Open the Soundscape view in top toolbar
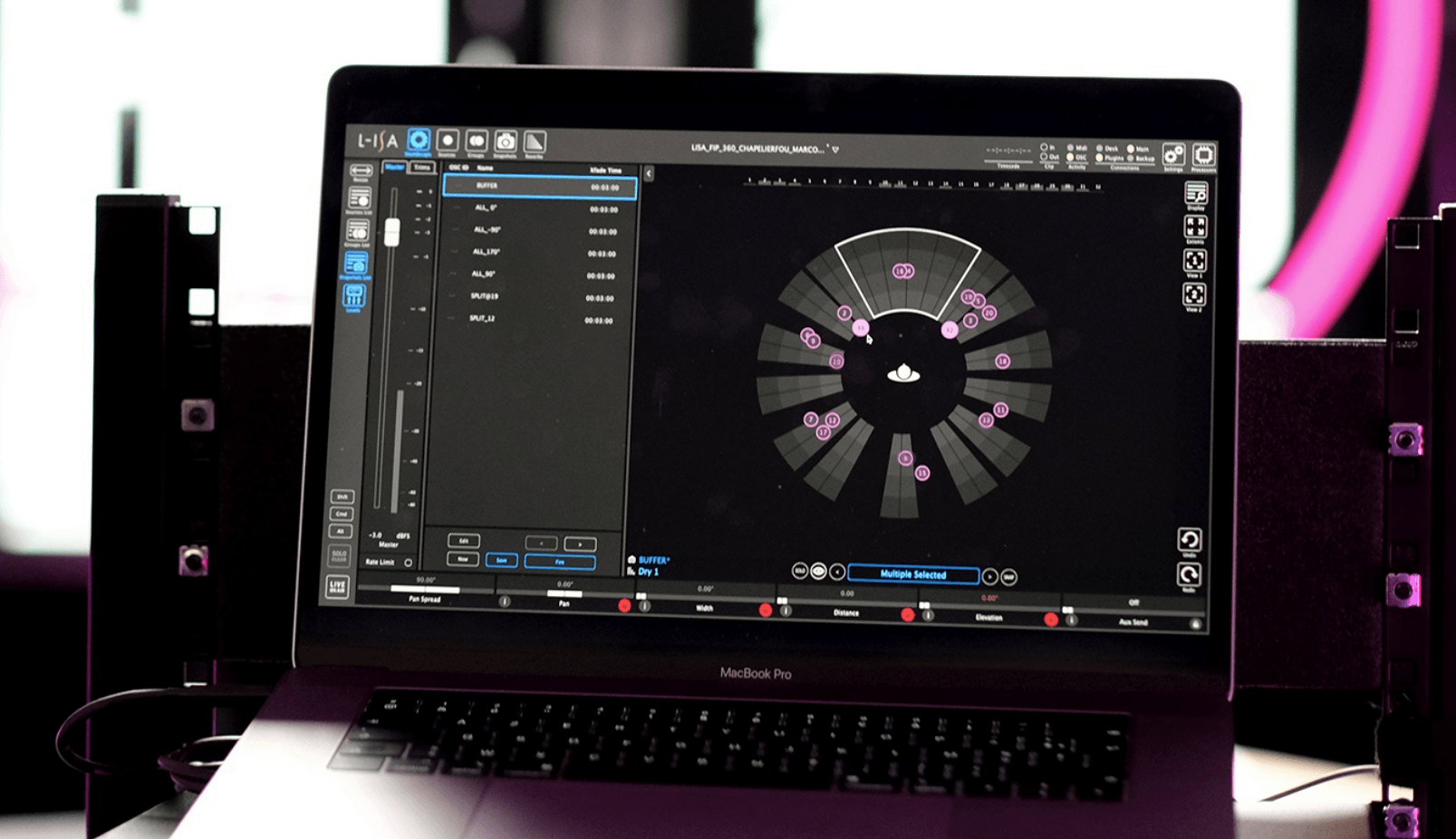Image resolution: width=1456 pixels, height=839 pixels. (x=418, y=140)
